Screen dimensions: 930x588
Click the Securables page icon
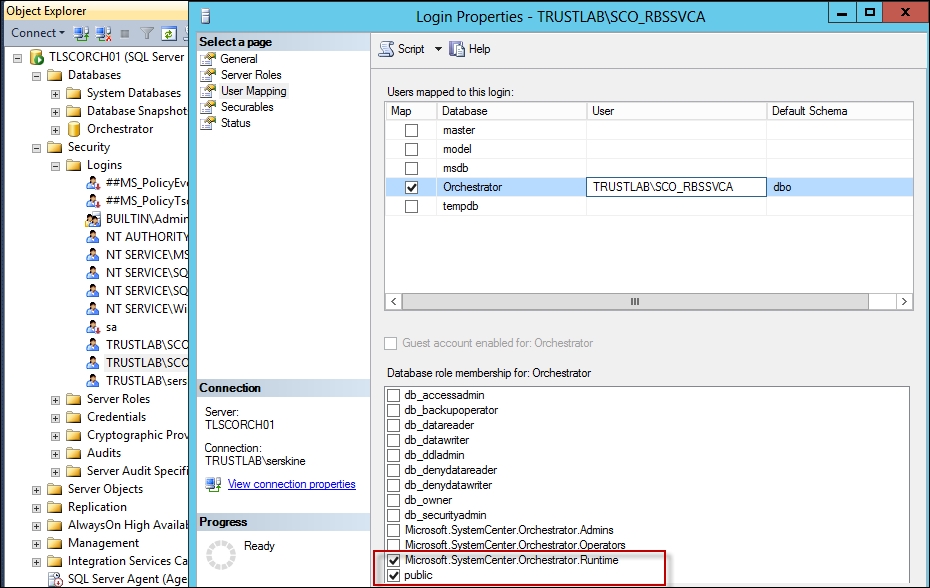[208, 107]
